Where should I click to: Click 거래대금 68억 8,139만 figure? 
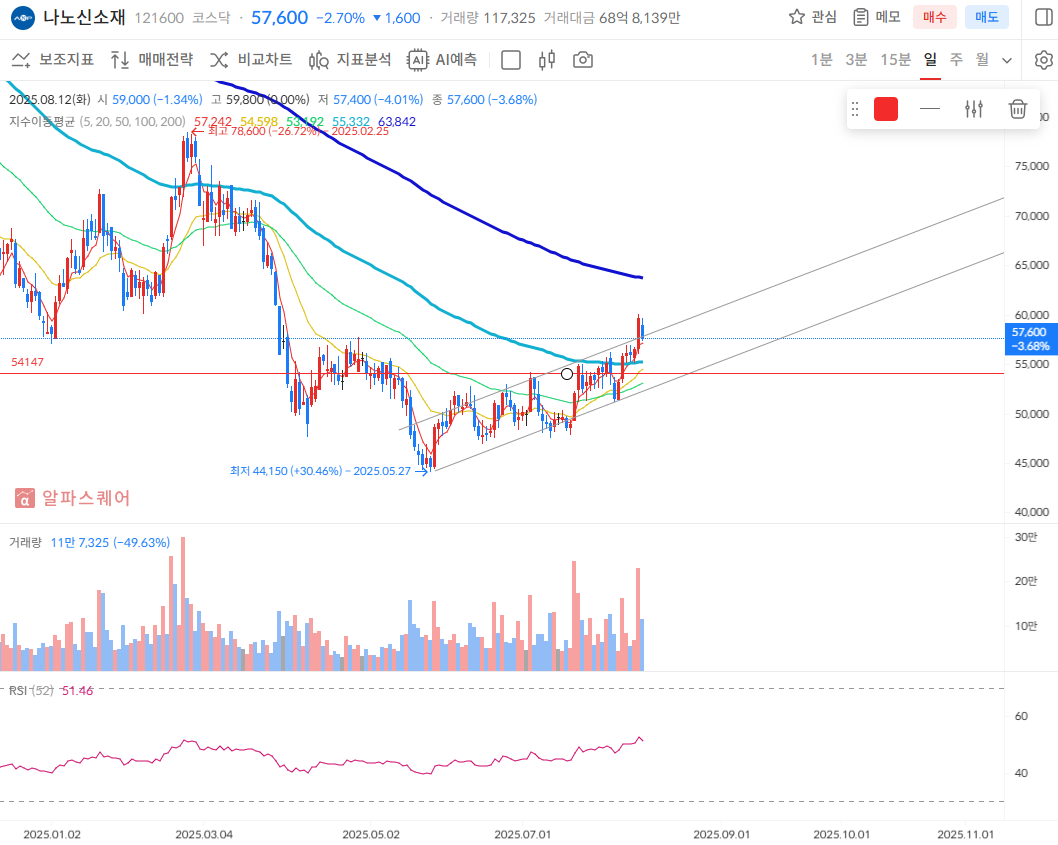[611, 18]
